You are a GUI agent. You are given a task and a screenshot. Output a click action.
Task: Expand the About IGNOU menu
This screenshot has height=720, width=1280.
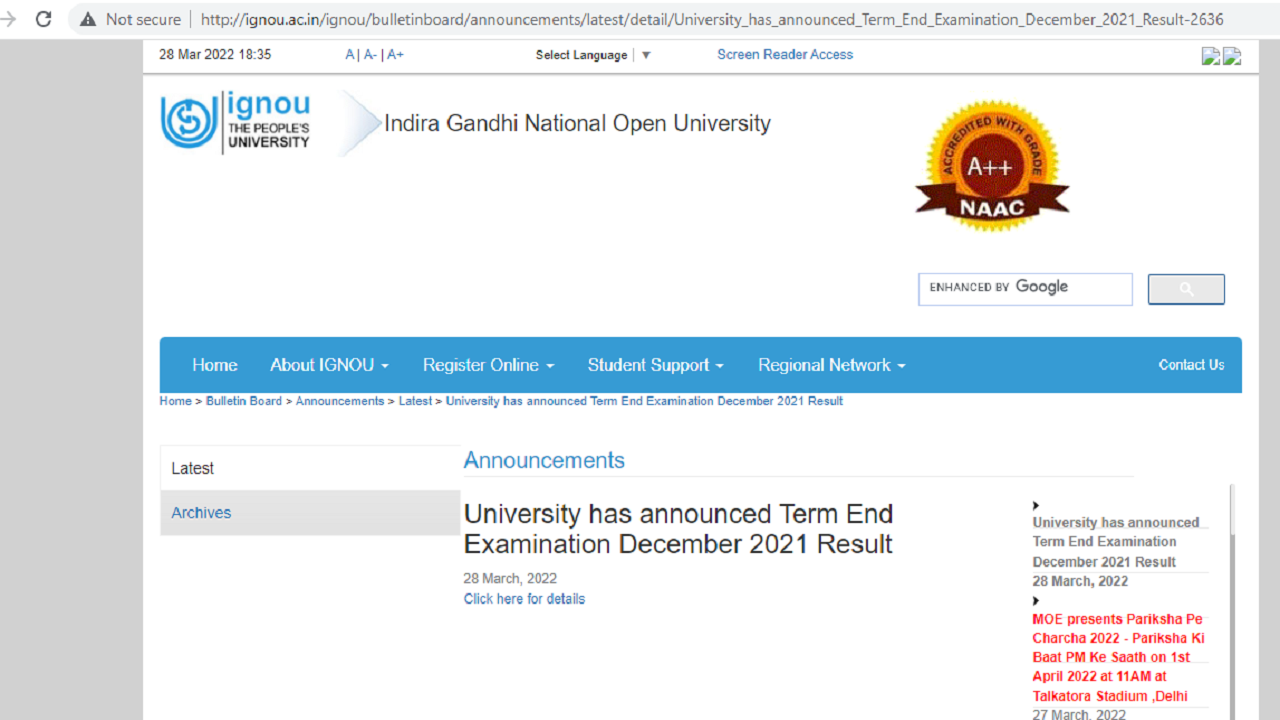[329, 365]
